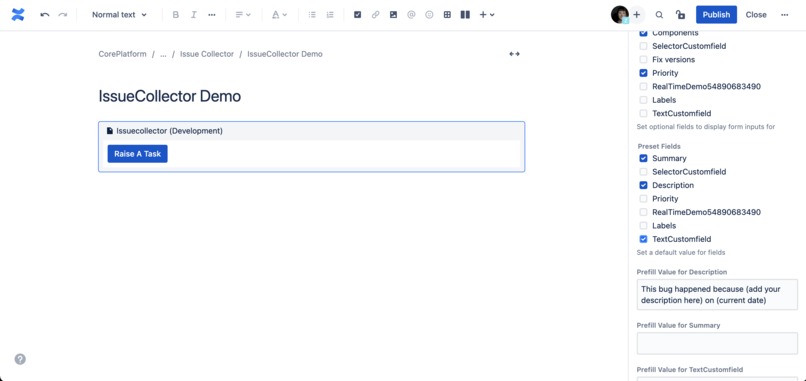Open the user avatar
This screenshot has height=381, width=806.
(x=619, y=14)
